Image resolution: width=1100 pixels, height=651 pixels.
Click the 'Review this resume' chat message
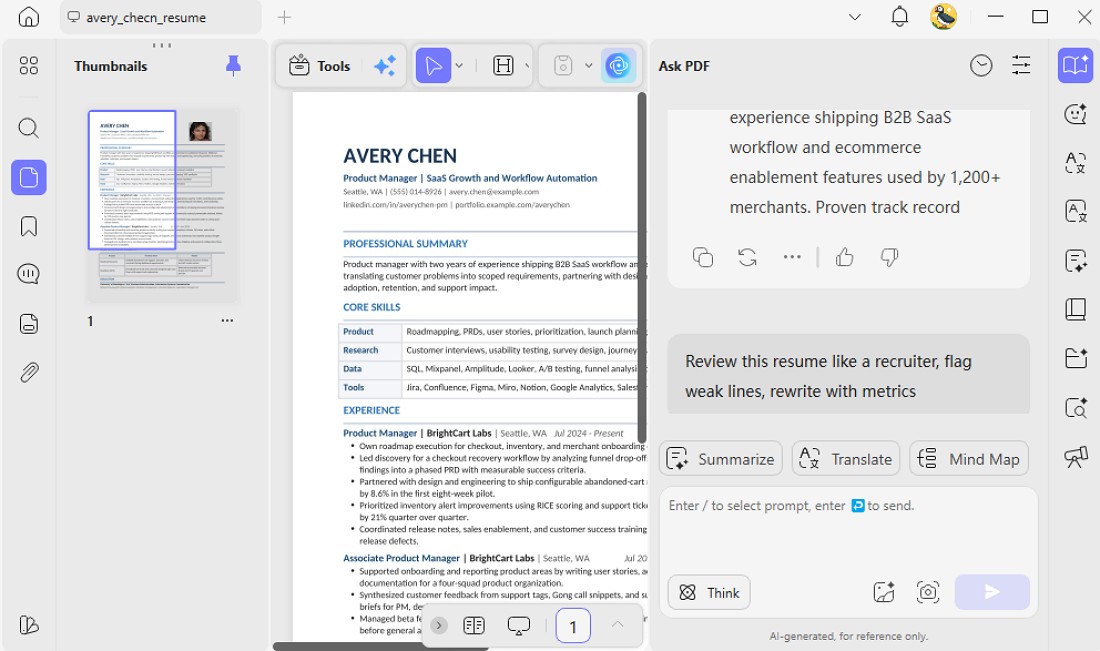[848, 375]
